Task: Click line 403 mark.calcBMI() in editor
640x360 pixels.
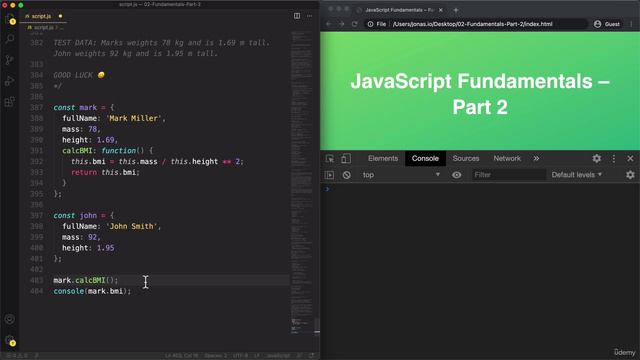Action: [86, 280]
